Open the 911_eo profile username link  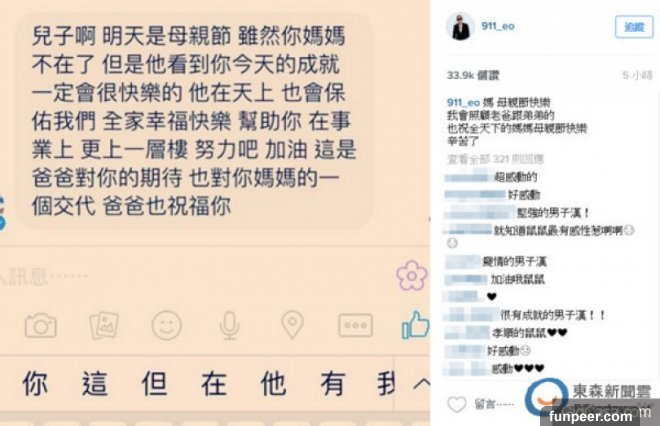point(498,26)
